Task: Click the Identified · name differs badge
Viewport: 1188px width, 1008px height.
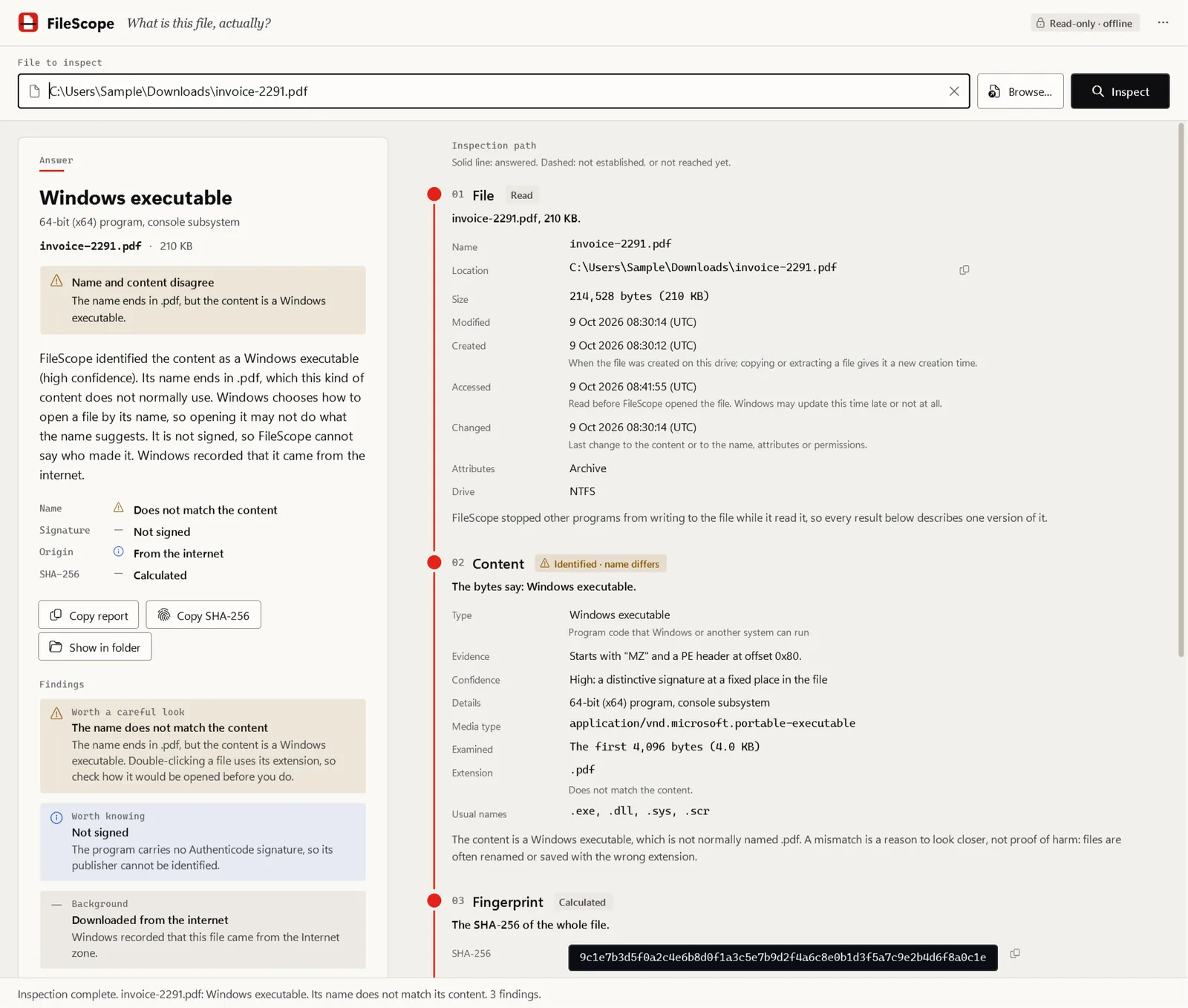Action: (600, 564)
